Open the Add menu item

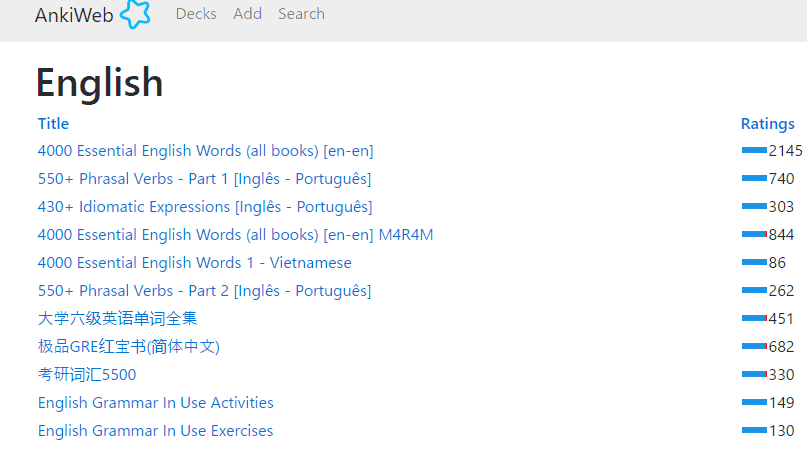pos(247,14)
